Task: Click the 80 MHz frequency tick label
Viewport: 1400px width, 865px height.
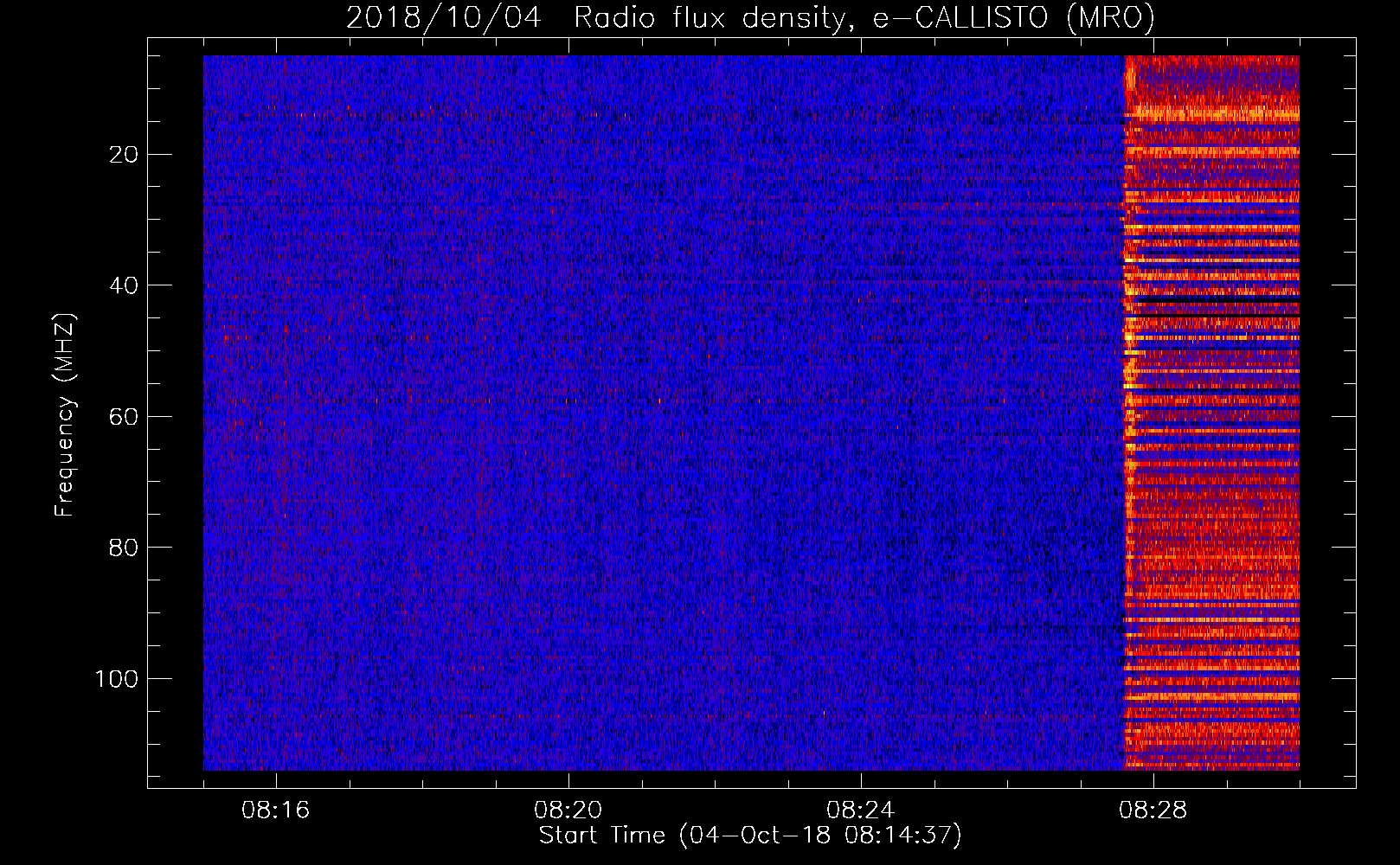Action: tap(125, 548)
